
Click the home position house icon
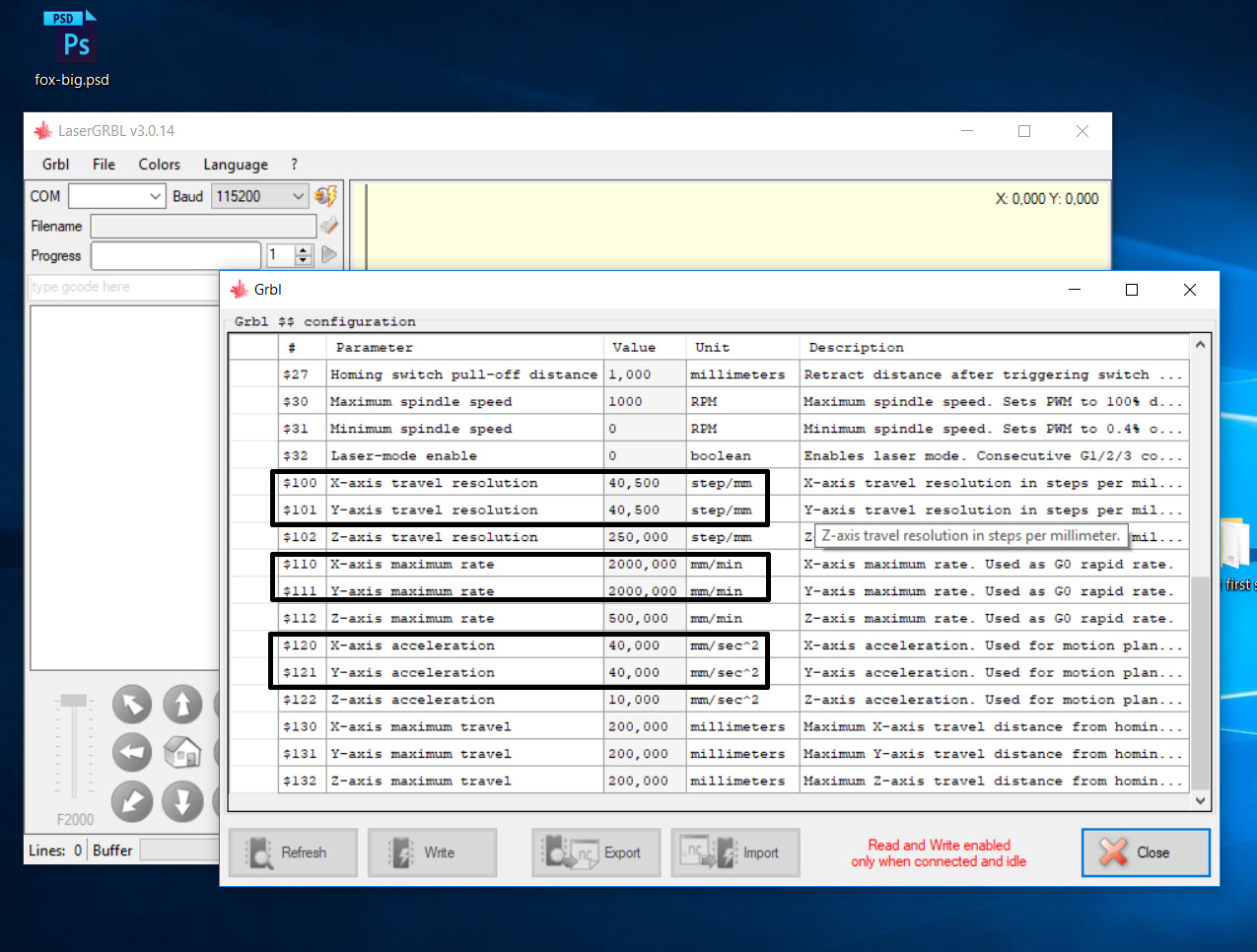[182, 753]
